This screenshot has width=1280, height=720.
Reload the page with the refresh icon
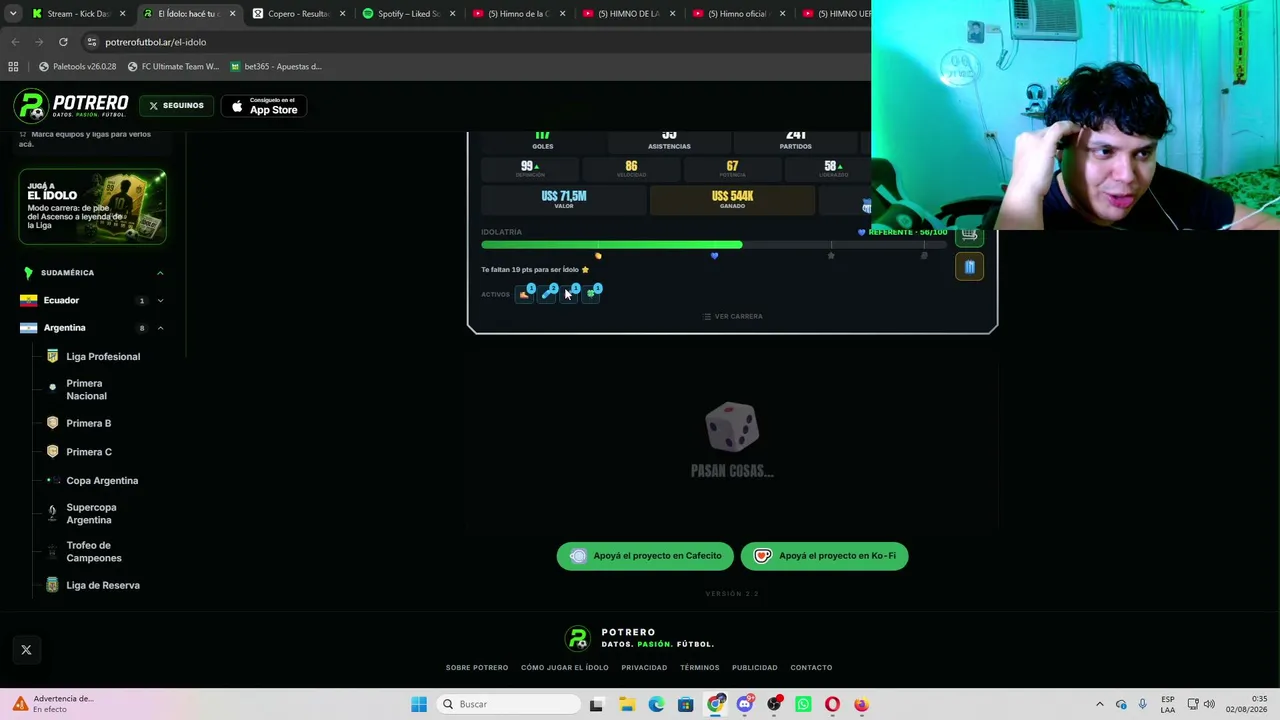pyautogui.click(x=63, y=42)
